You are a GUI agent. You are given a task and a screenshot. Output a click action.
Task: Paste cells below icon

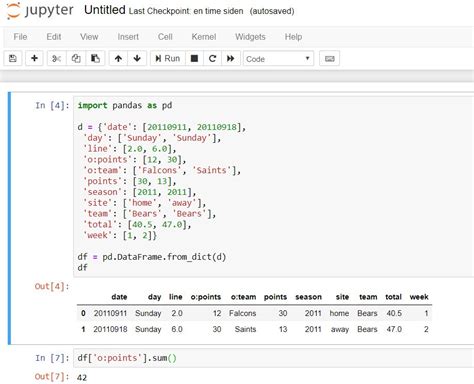[x=95, y=59]
